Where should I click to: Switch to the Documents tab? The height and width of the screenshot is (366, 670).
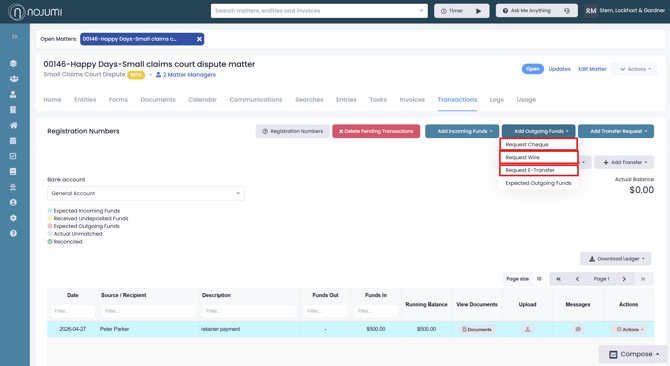point(158,100)
